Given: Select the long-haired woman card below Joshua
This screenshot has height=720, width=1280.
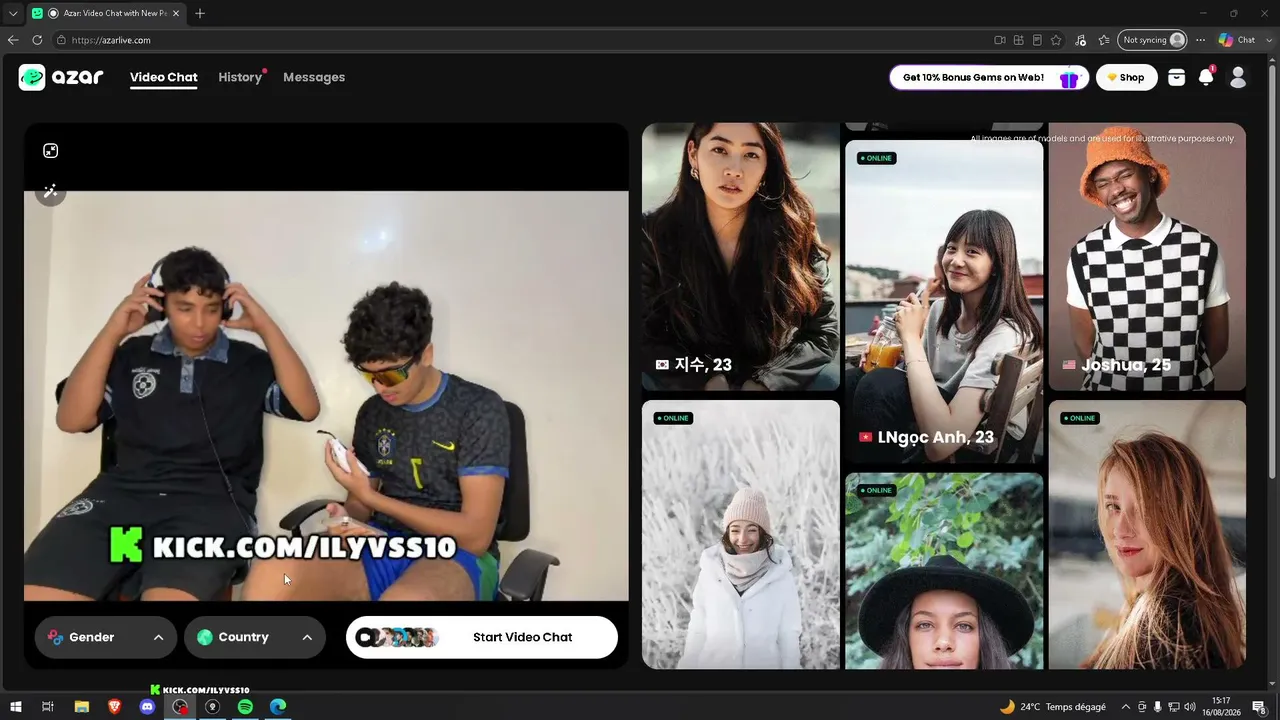Looking at the screenshot, I should click(x=1147, y=534).
